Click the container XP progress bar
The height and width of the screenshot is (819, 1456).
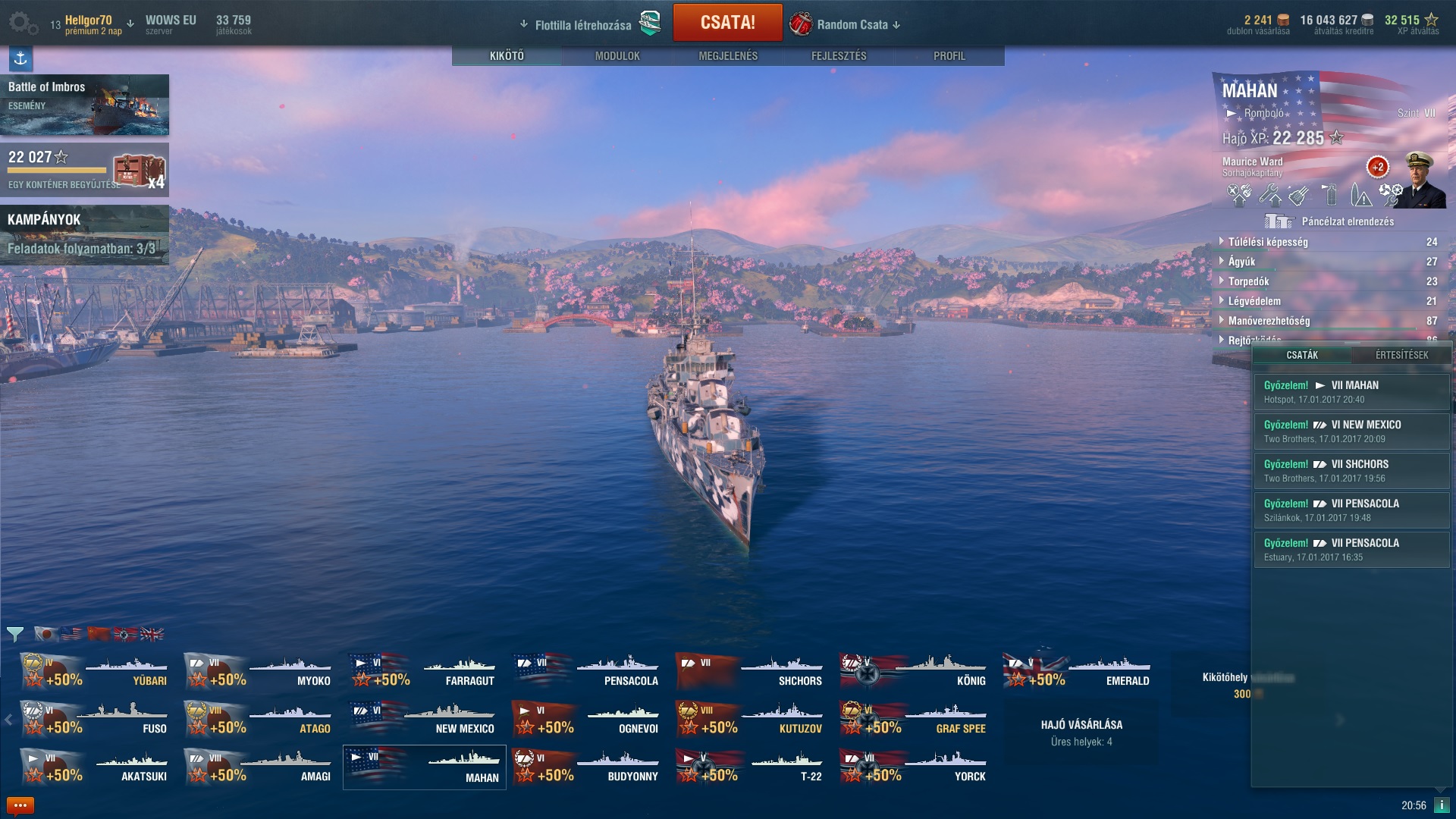click(x=57, y=170)
